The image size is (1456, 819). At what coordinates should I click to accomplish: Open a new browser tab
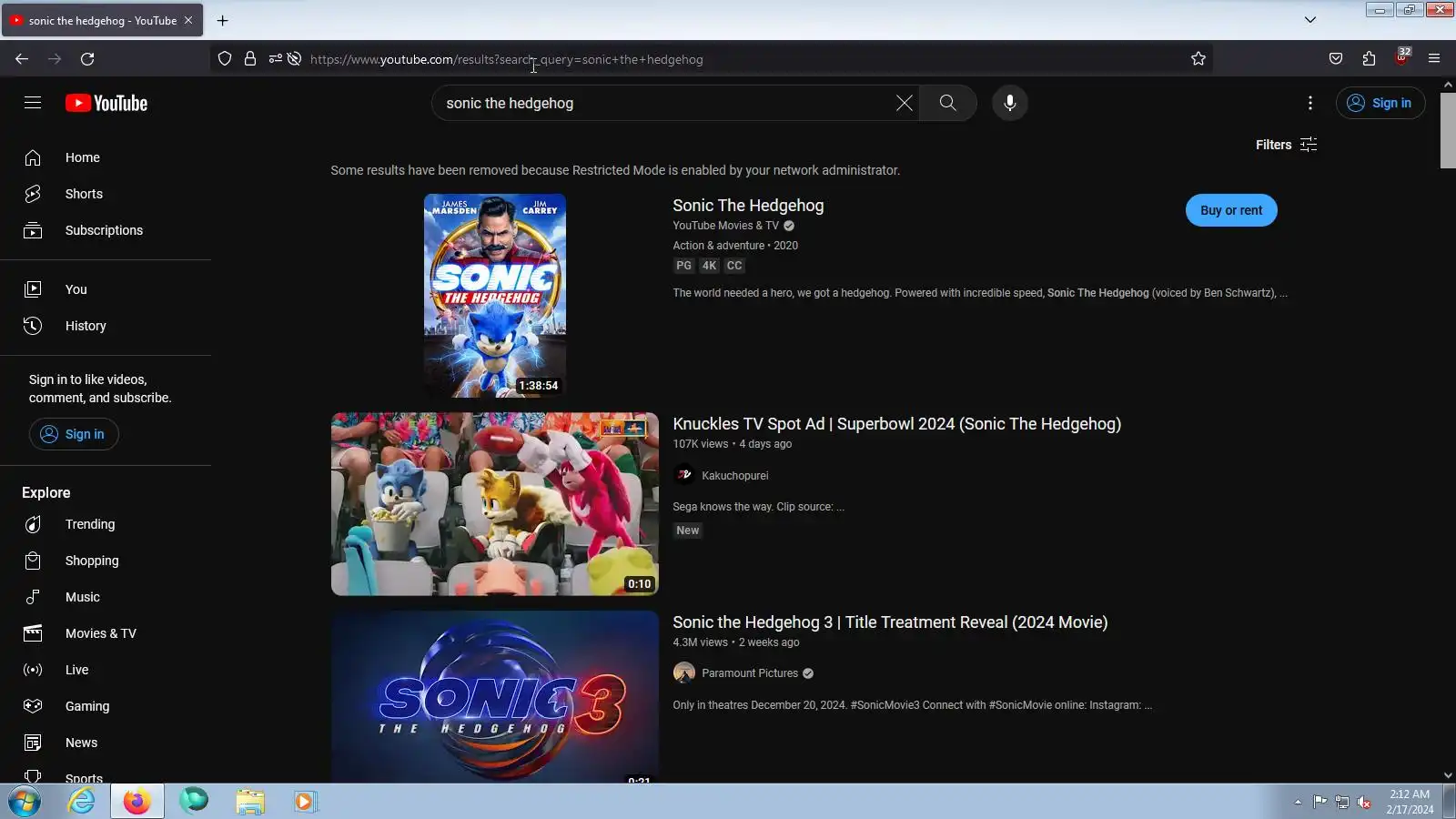point(222,20)
